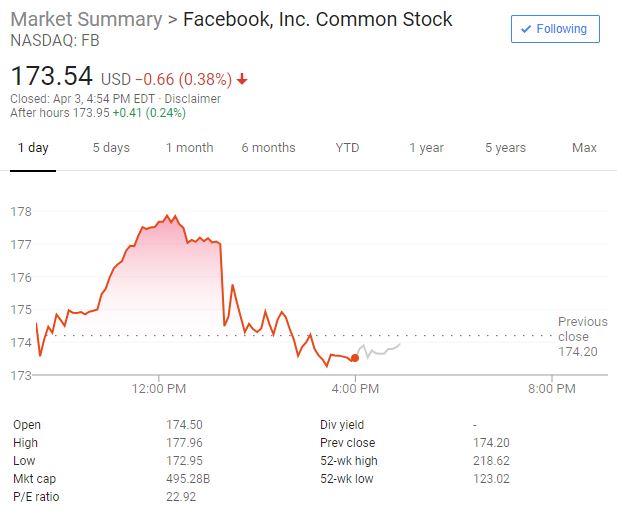Click the gray after-hours line on chart
617x527 pixels.
point(380,350)
